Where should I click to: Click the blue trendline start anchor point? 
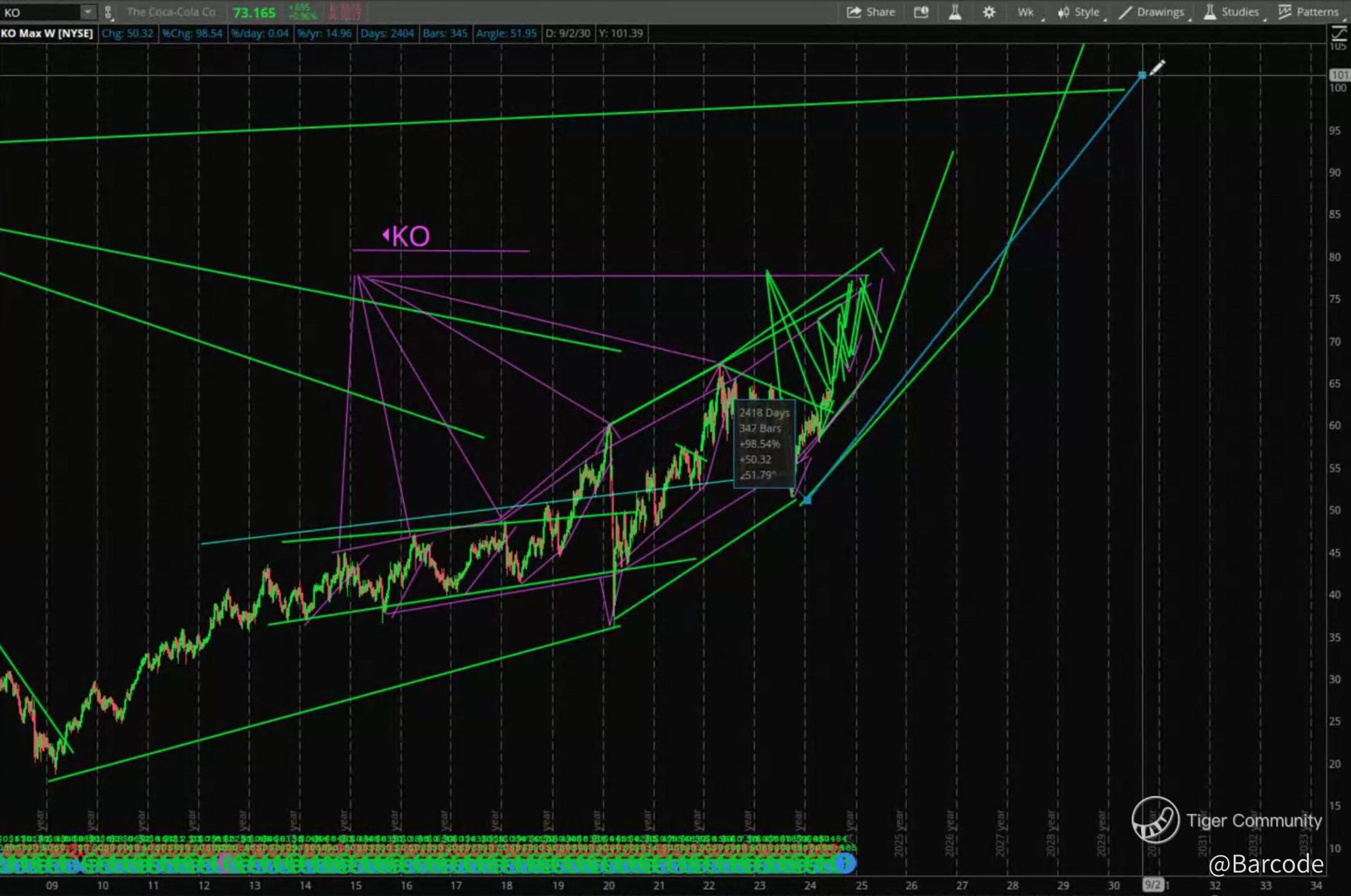[x=807, y=500]
